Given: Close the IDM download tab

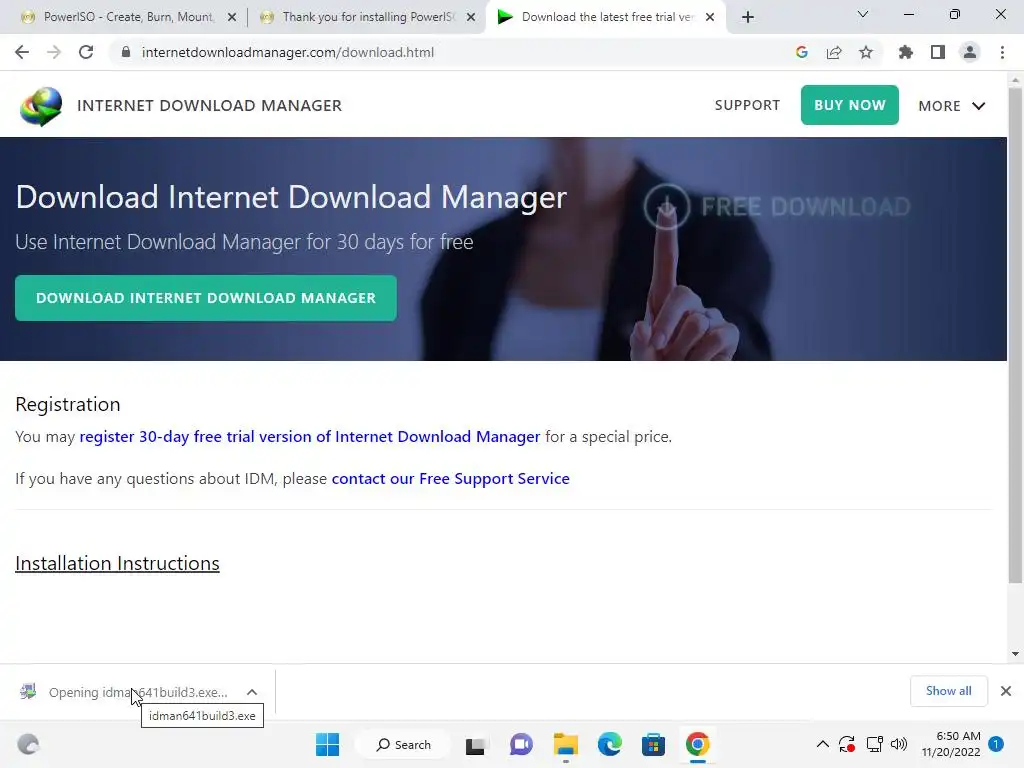Looking at the screenshot, I should coord(710,17).
